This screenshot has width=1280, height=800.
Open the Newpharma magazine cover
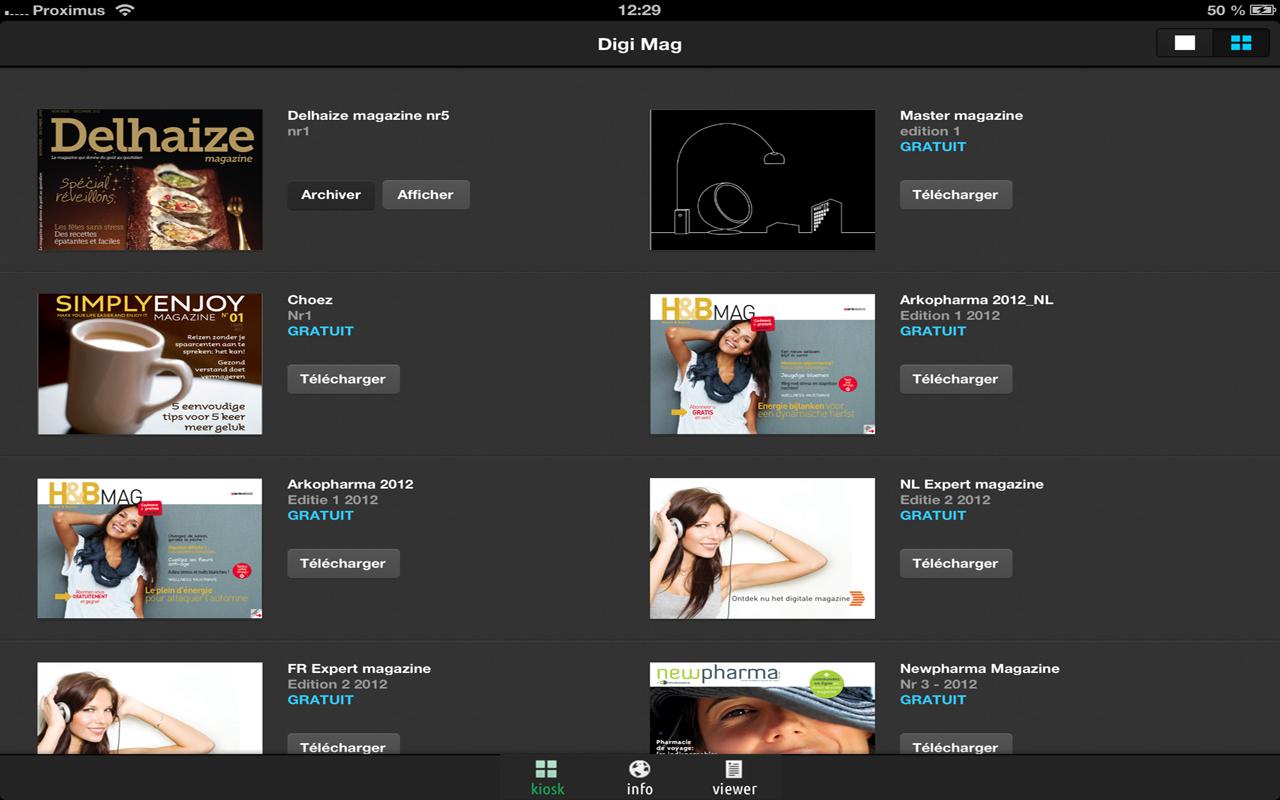pyautogui.click(x=763, y=708)
